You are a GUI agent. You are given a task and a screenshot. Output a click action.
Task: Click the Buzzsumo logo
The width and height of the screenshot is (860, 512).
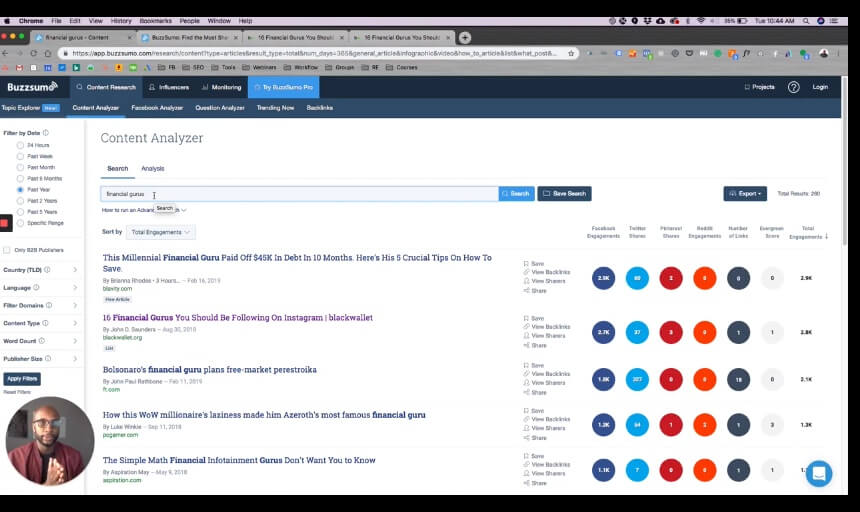(x=32, y=87)
